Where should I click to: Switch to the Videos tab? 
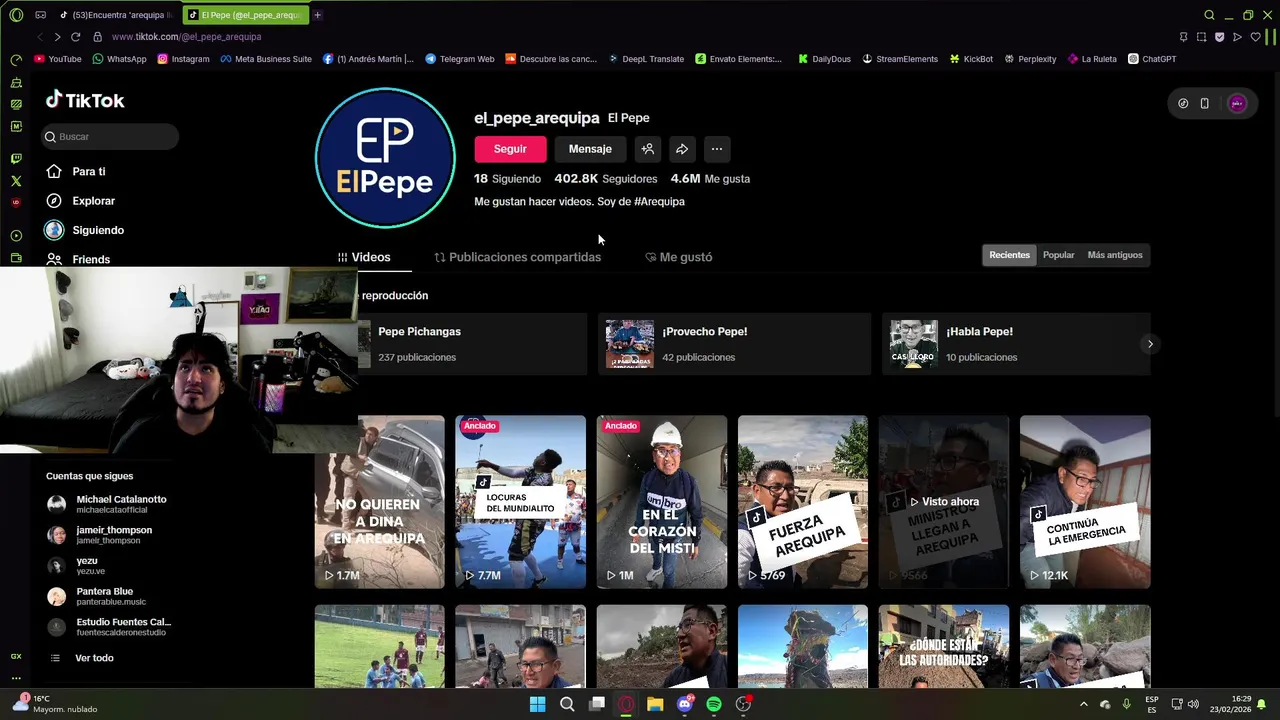pos(364,257)
